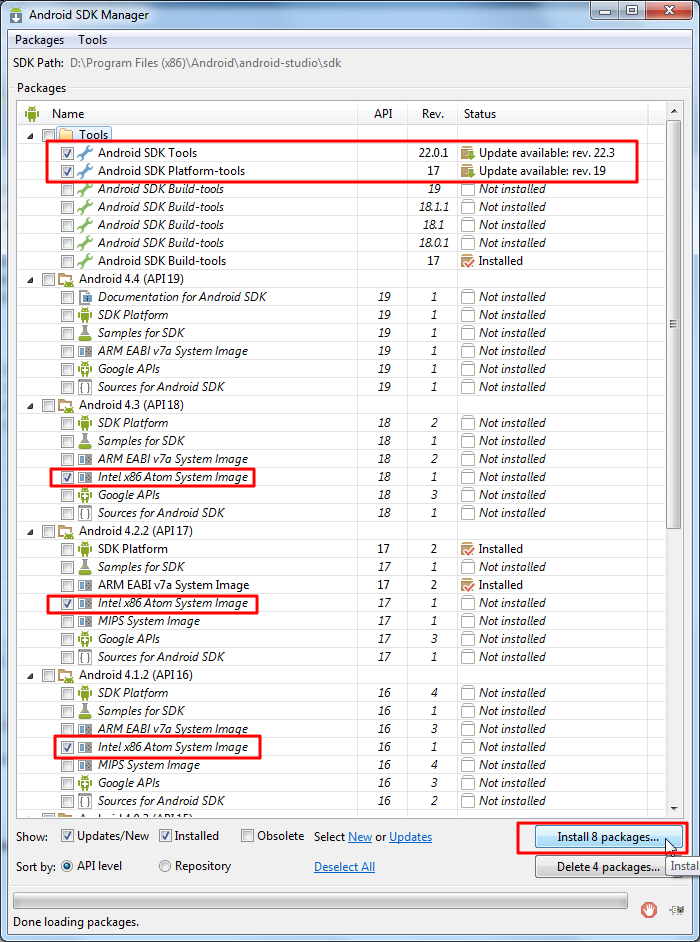The width and height of the screenshot is (700, 942).
Task: Click Delete 4 packages button
Action: pyautogui.click(x=608, y=867)
